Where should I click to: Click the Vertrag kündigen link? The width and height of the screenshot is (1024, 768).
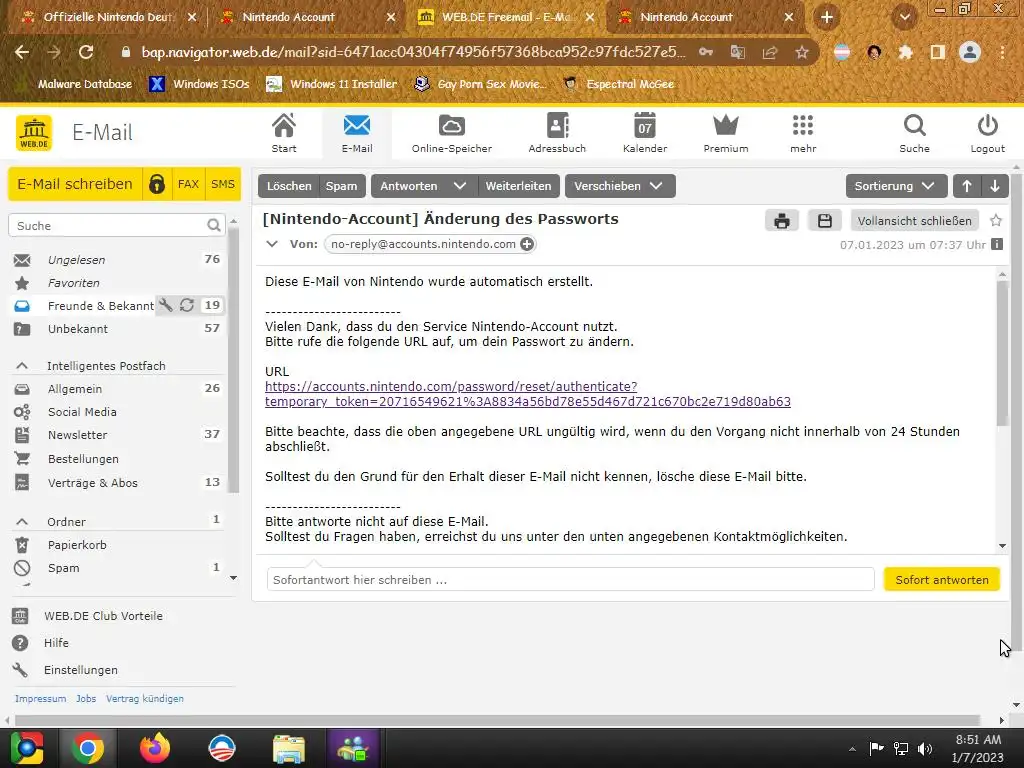144,698
